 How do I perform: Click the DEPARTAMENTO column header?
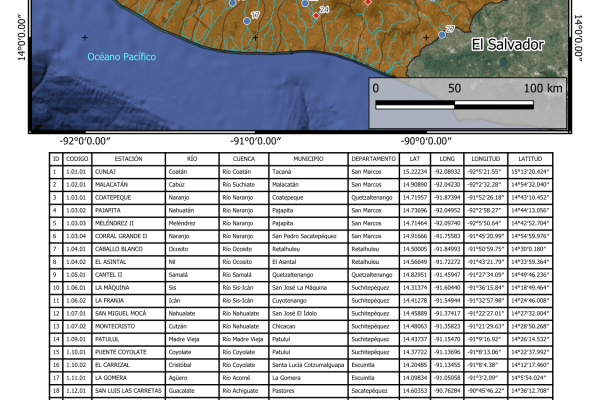(x=373, y=159)
